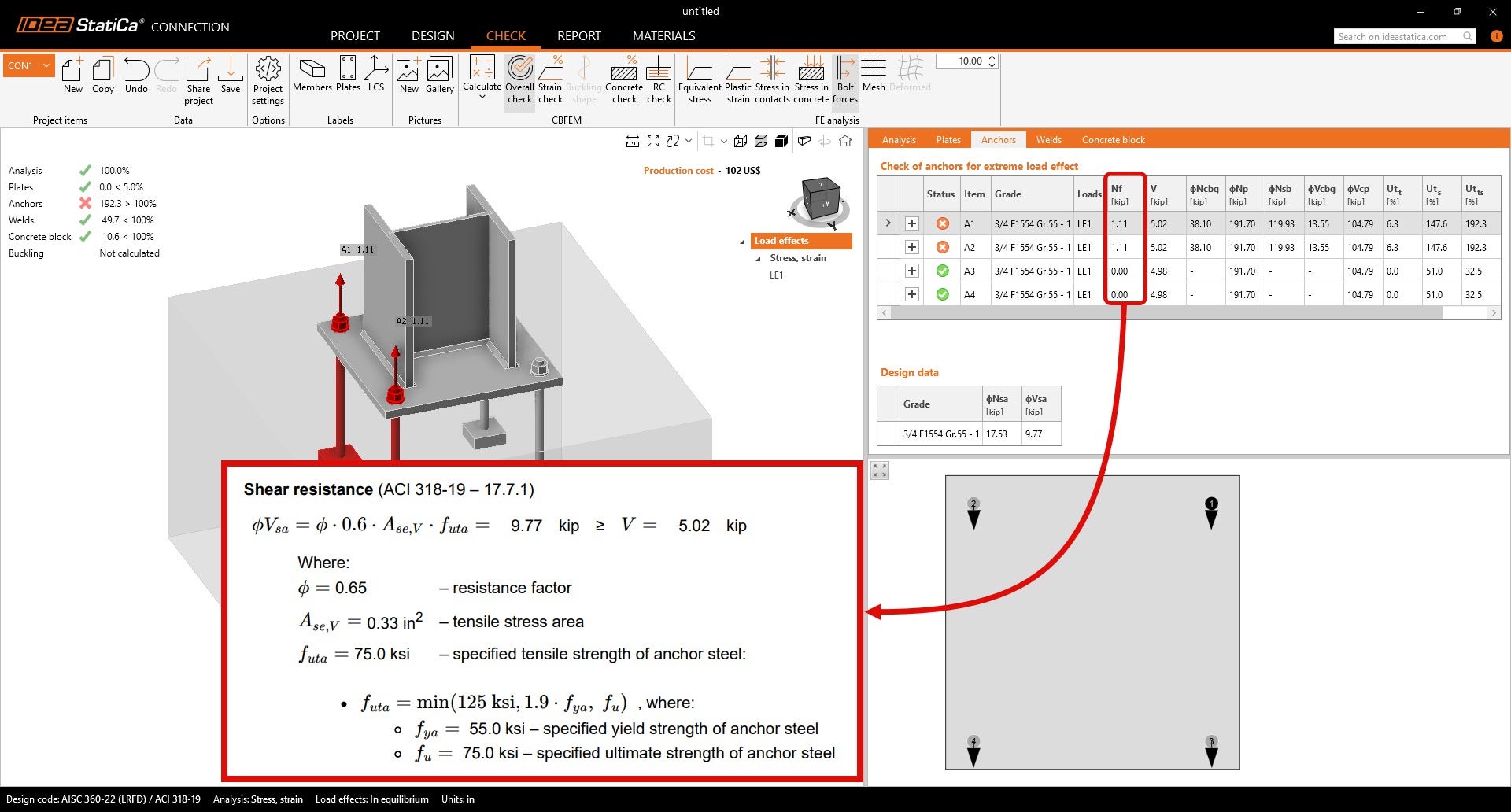
Task: Open the Welds results tab
Action: coord(1048,139)
